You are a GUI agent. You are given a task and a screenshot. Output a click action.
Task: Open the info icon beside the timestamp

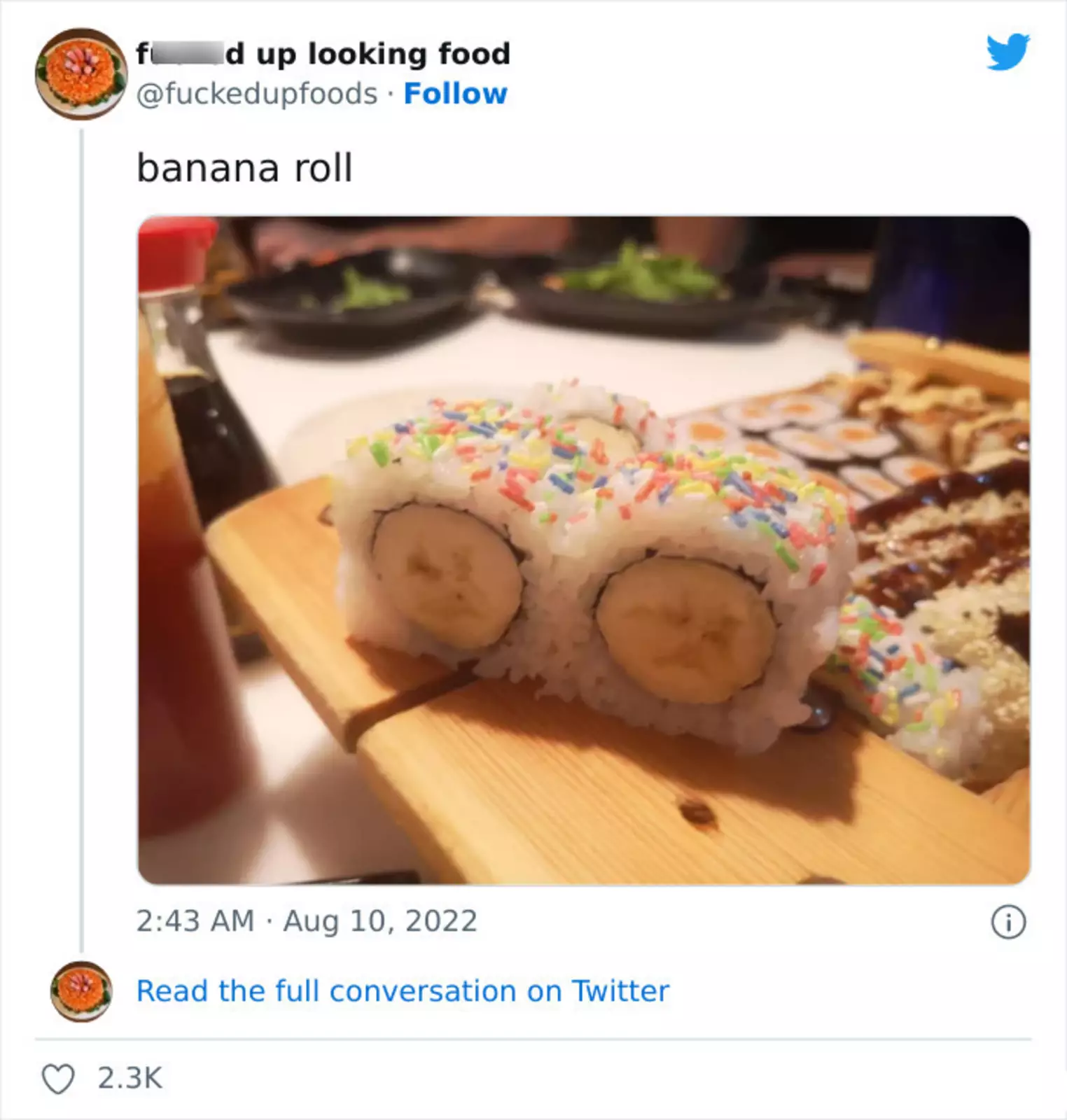point(1008,922)
